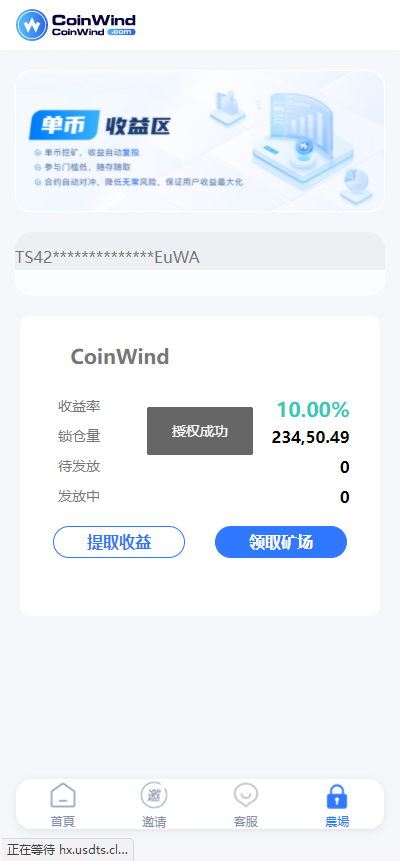This screenshot has width=400, height=861.
Task: Click the 234,50.49 locked amount value
Action: [x=310, y=438]
